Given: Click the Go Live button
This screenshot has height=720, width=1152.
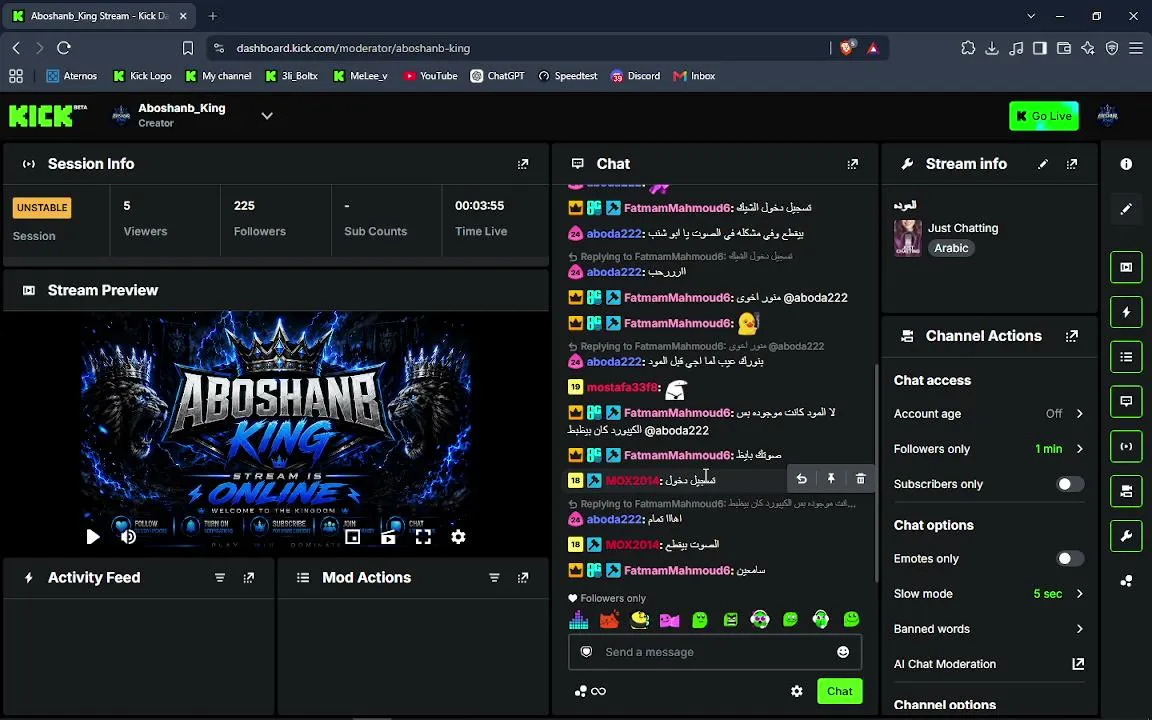Looking at the screenshot, I should pos(1043,116).
